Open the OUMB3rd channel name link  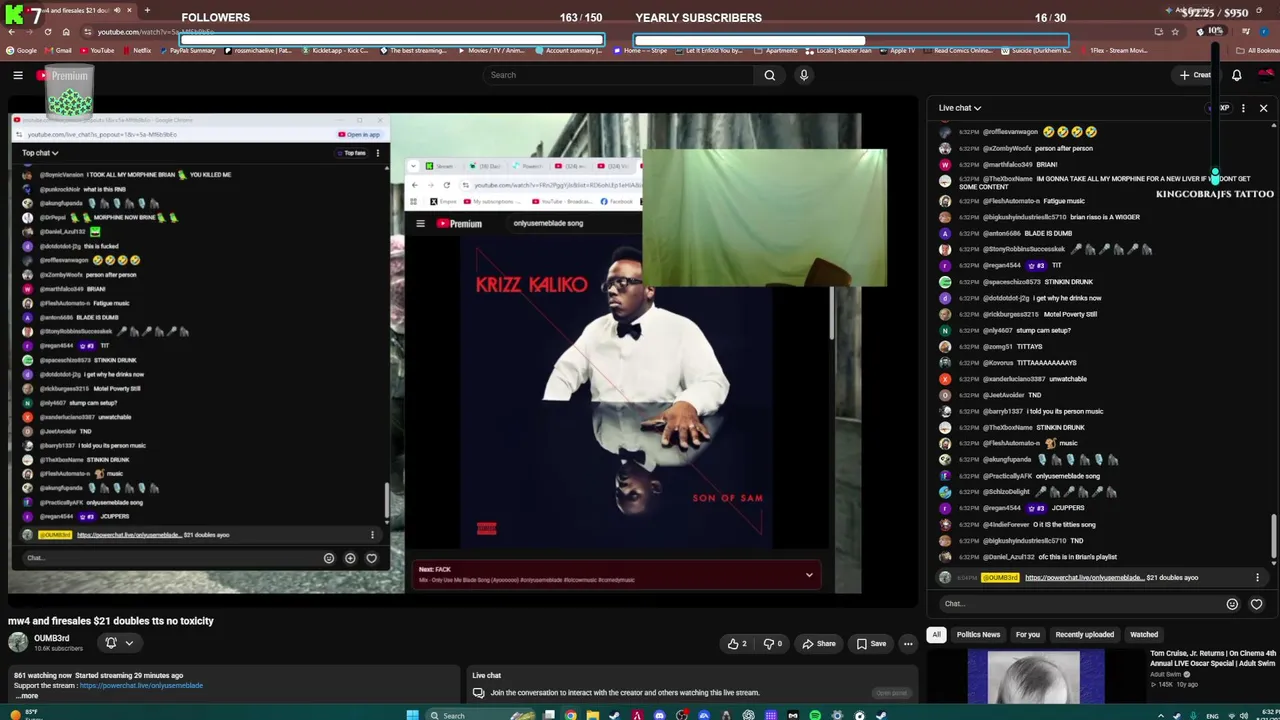tap(52, 638)
